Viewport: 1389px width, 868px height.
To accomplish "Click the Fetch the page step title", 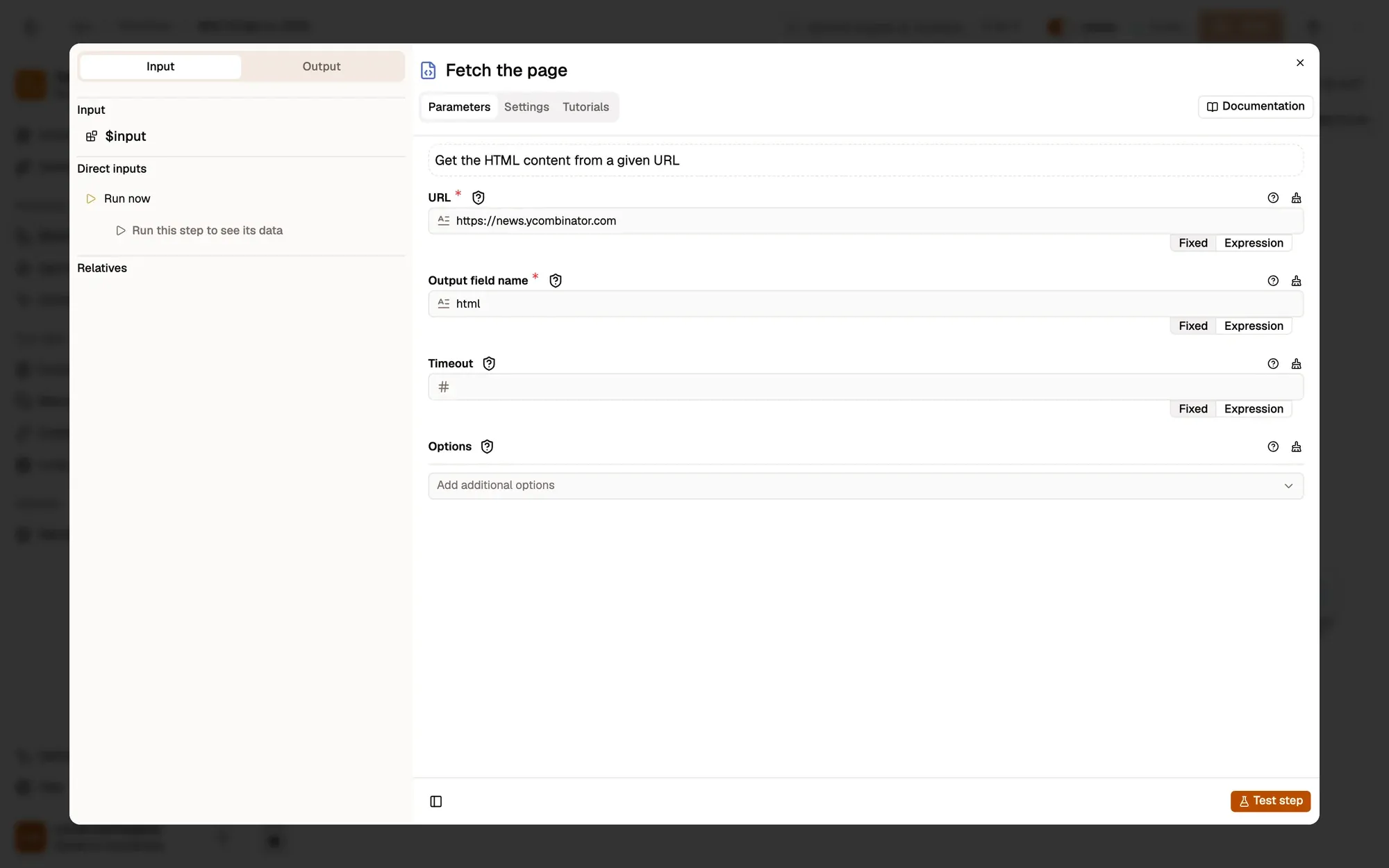I will 506,70.
